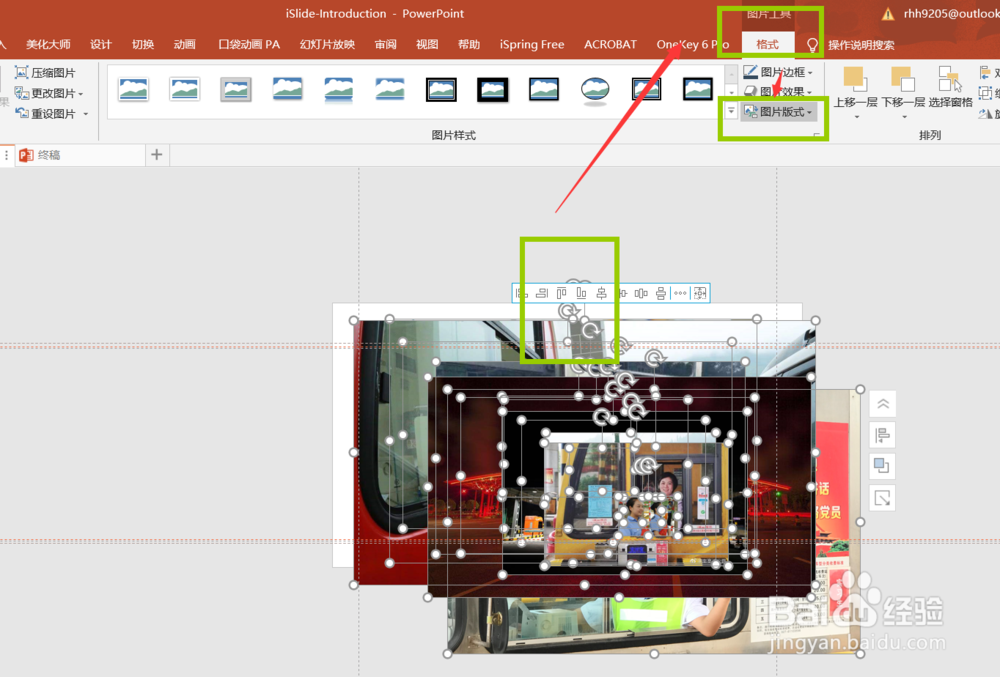Open the Picture Styles dialog launcher
Screen dimensions: 1000x677
click(x=817, y=135)
